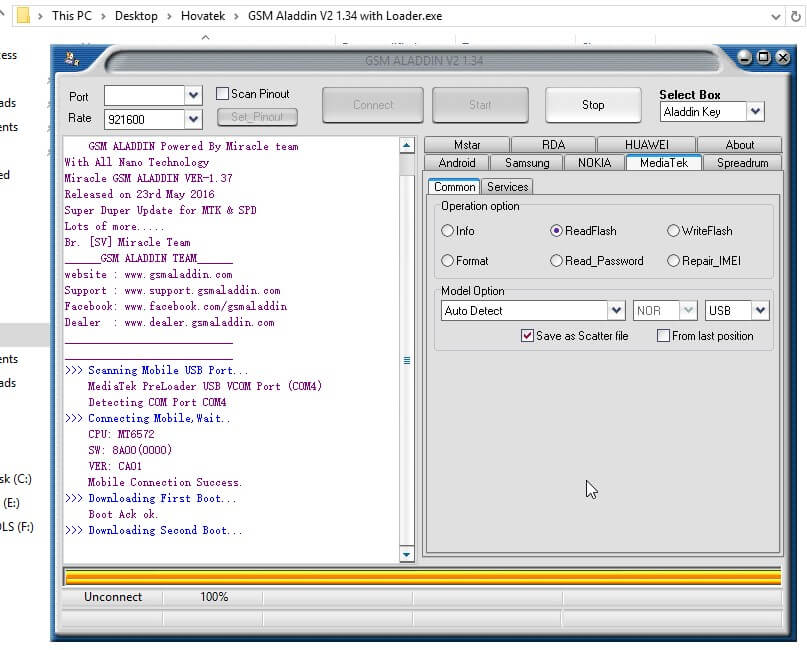The width and height of the screenshot is (807, 650).
Task: Open the RDA tab
Action: coord(553,145)
